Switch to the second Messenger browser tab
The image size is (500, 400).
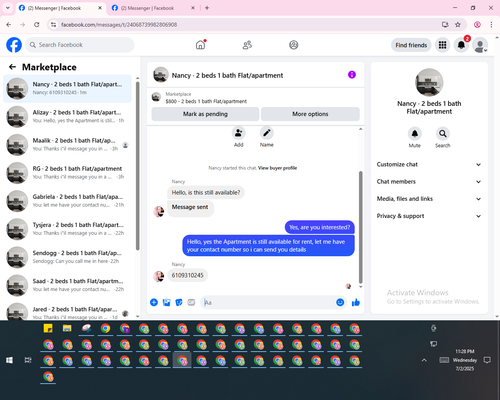151,8
